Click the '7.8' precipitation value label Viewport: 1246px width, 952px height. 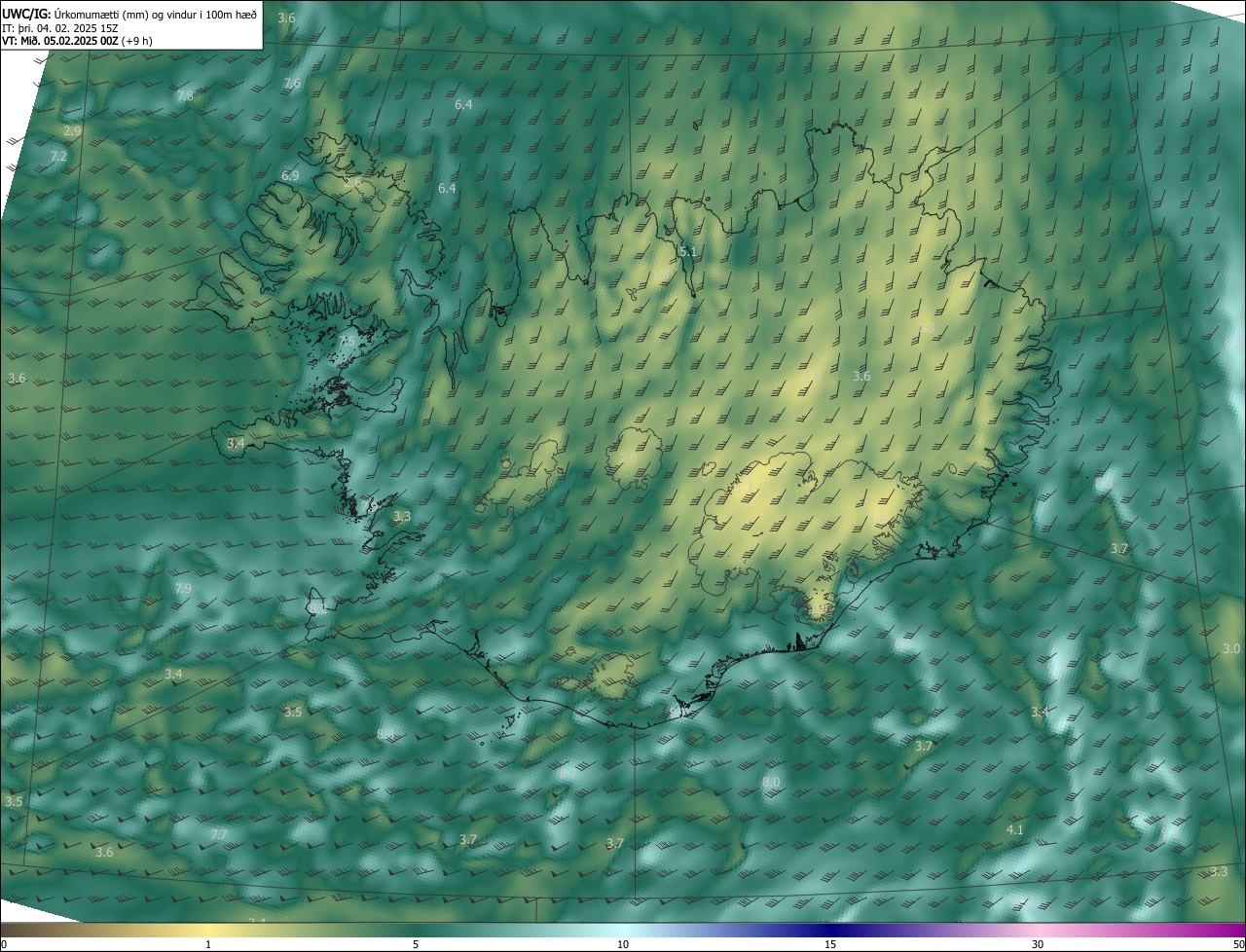(x=185, y=95)
